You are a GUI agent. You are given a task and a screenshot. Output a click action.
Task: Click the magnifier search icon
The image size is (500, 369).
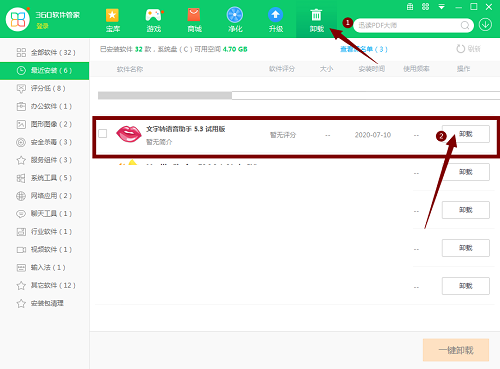pyautogui.click(x=465, y=25)
